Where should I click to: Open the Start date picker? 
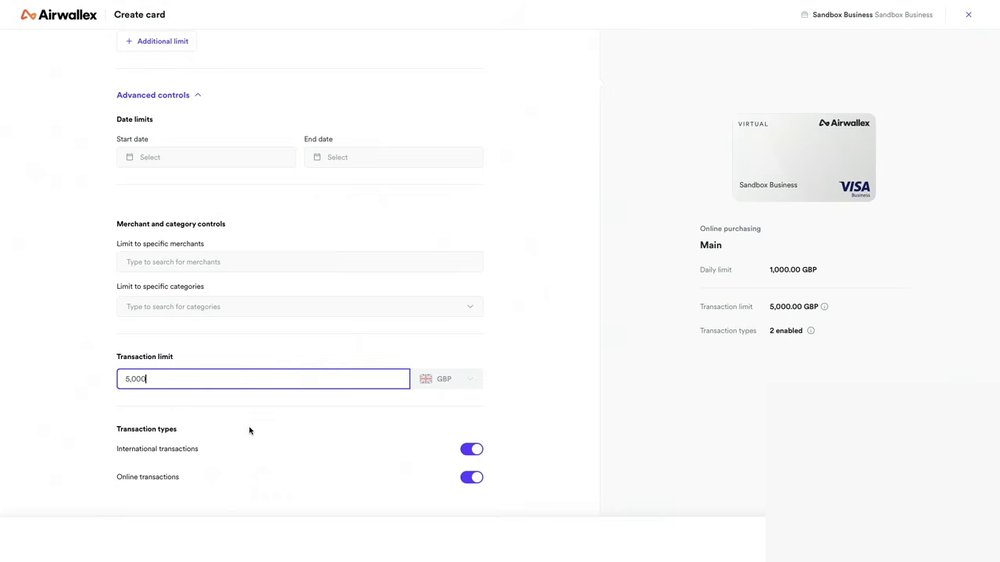pyautogui.click(x=206, y=157)
